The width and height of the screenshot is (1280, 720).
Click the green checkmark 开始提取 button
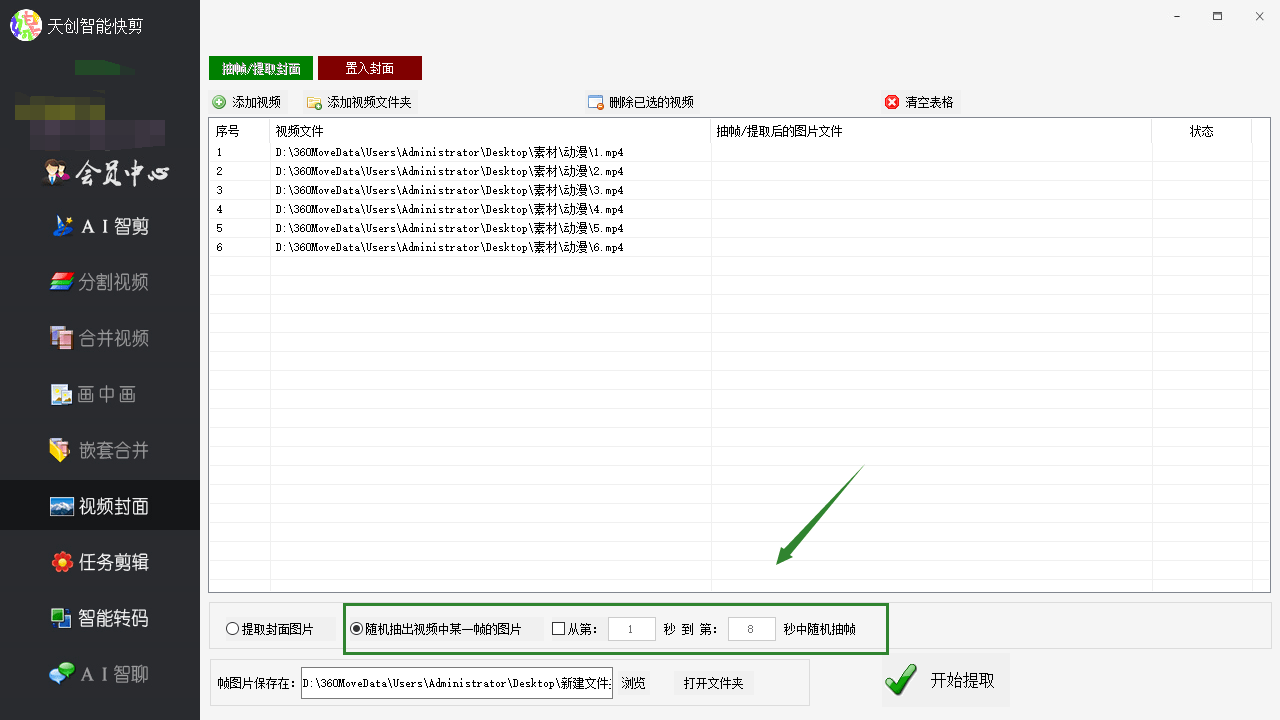pyautogui.click(x=945, y=680)
